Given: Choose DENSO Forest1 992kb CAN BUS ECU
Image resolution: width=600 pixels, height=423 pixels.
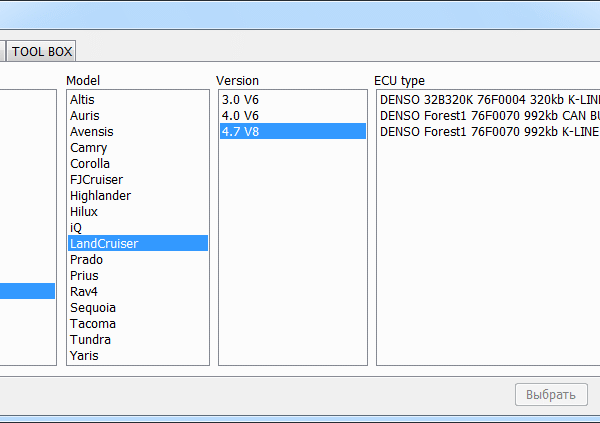Looking at the screenshot, I should click(489, 116).
